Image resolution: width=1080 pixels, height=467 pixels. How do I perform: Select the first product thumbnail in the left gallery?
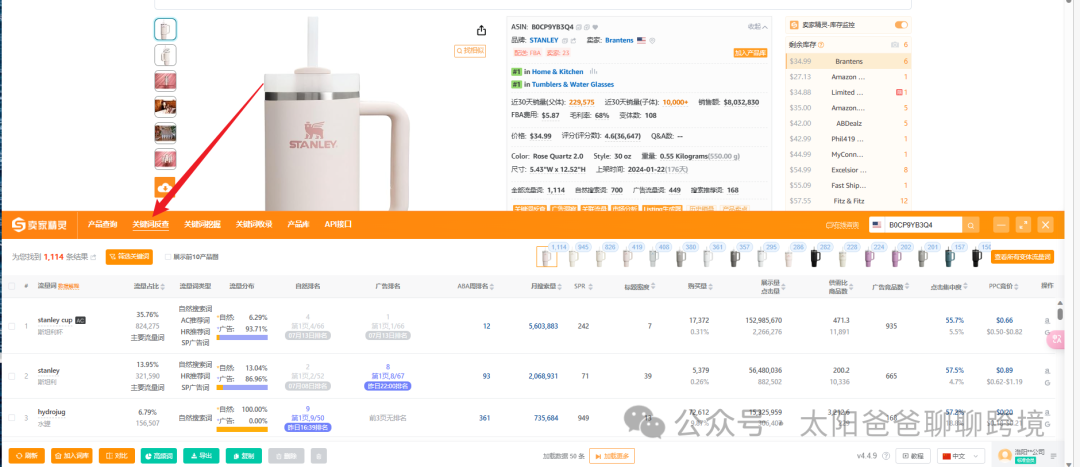pos(165,29)
